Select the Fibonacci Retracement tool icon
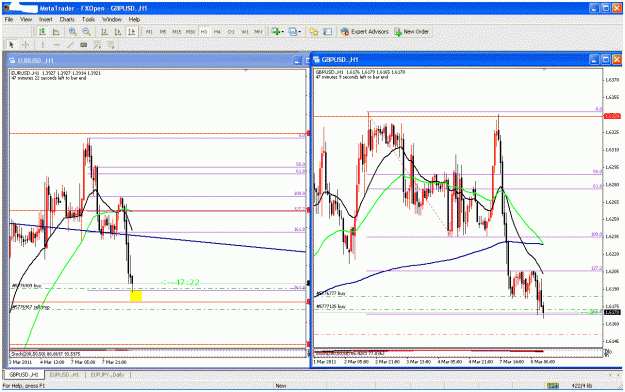 pyautogui.click(x=97, y=45)
